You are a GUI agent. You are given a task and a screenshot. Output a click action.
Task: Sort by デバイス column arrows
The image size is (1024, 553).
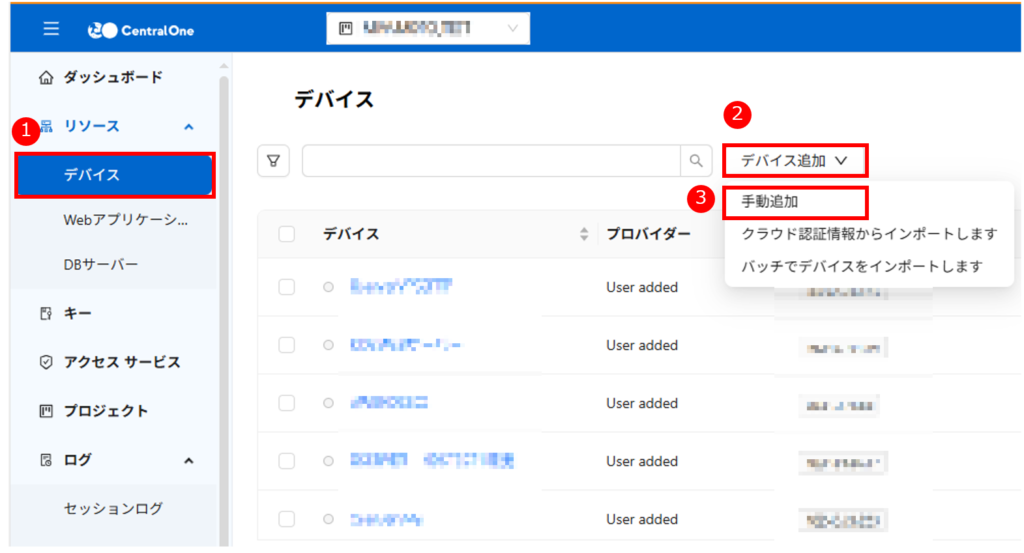(585, 234)
